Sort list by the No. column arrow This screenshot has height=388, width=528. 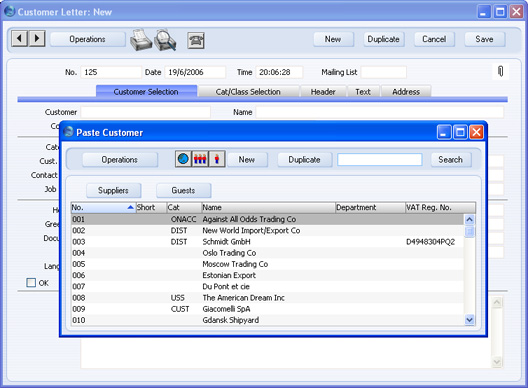pyautogui.click(x=130, y=207)
